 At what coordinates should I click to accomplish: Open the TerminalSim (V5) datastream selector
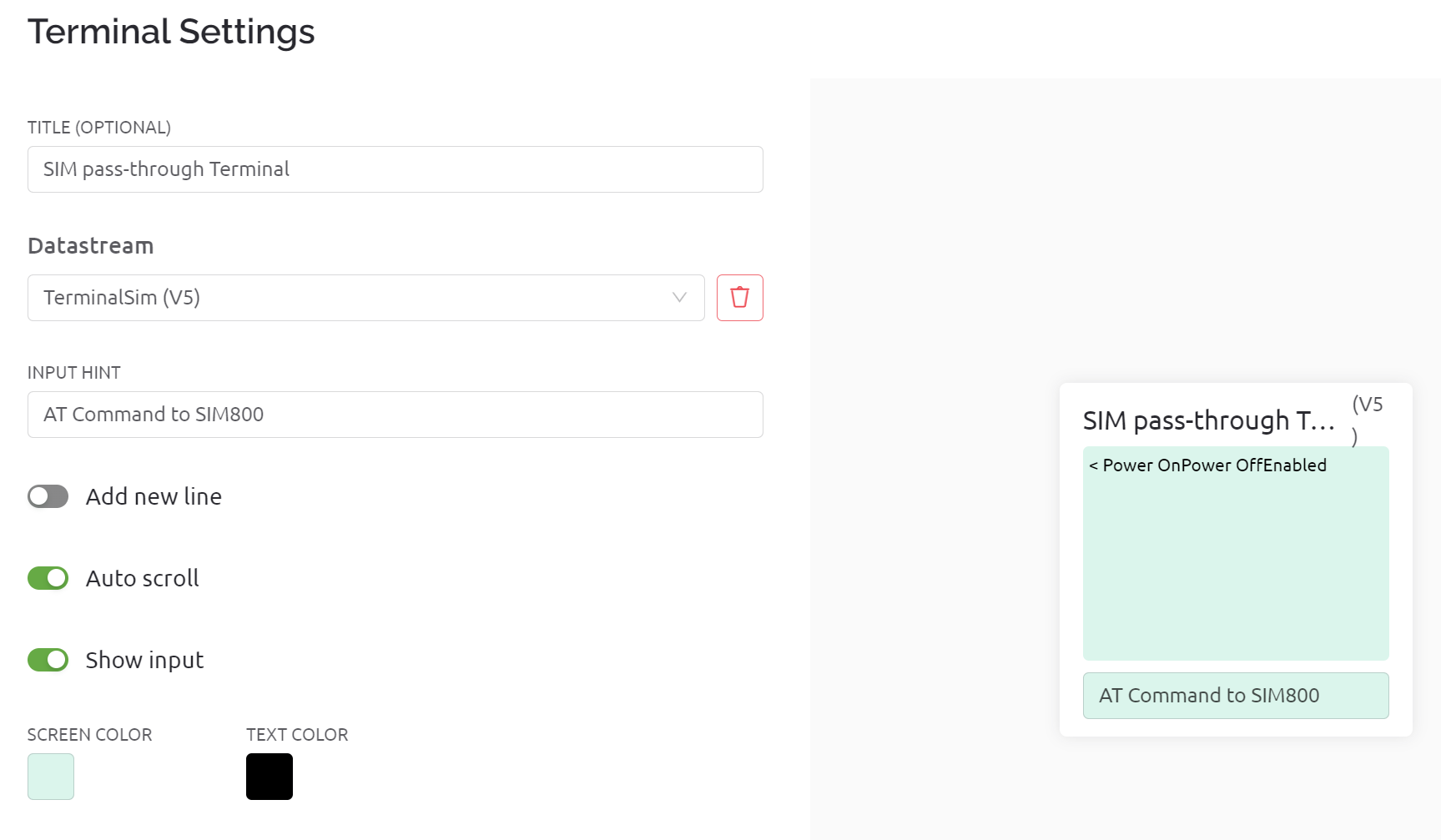(365, 298)
